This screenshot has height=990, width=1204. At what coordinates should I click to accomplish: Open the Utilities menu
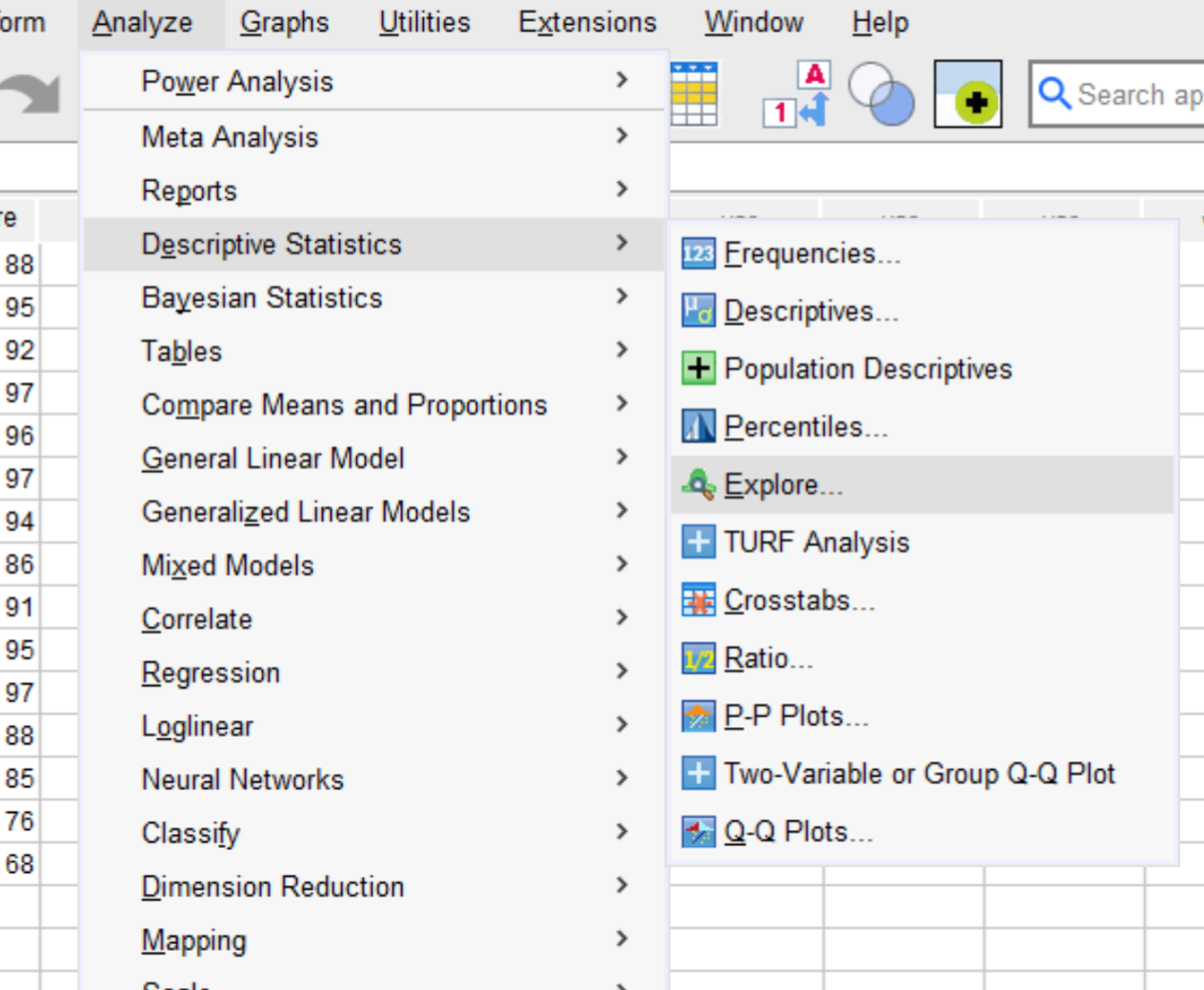424,21
